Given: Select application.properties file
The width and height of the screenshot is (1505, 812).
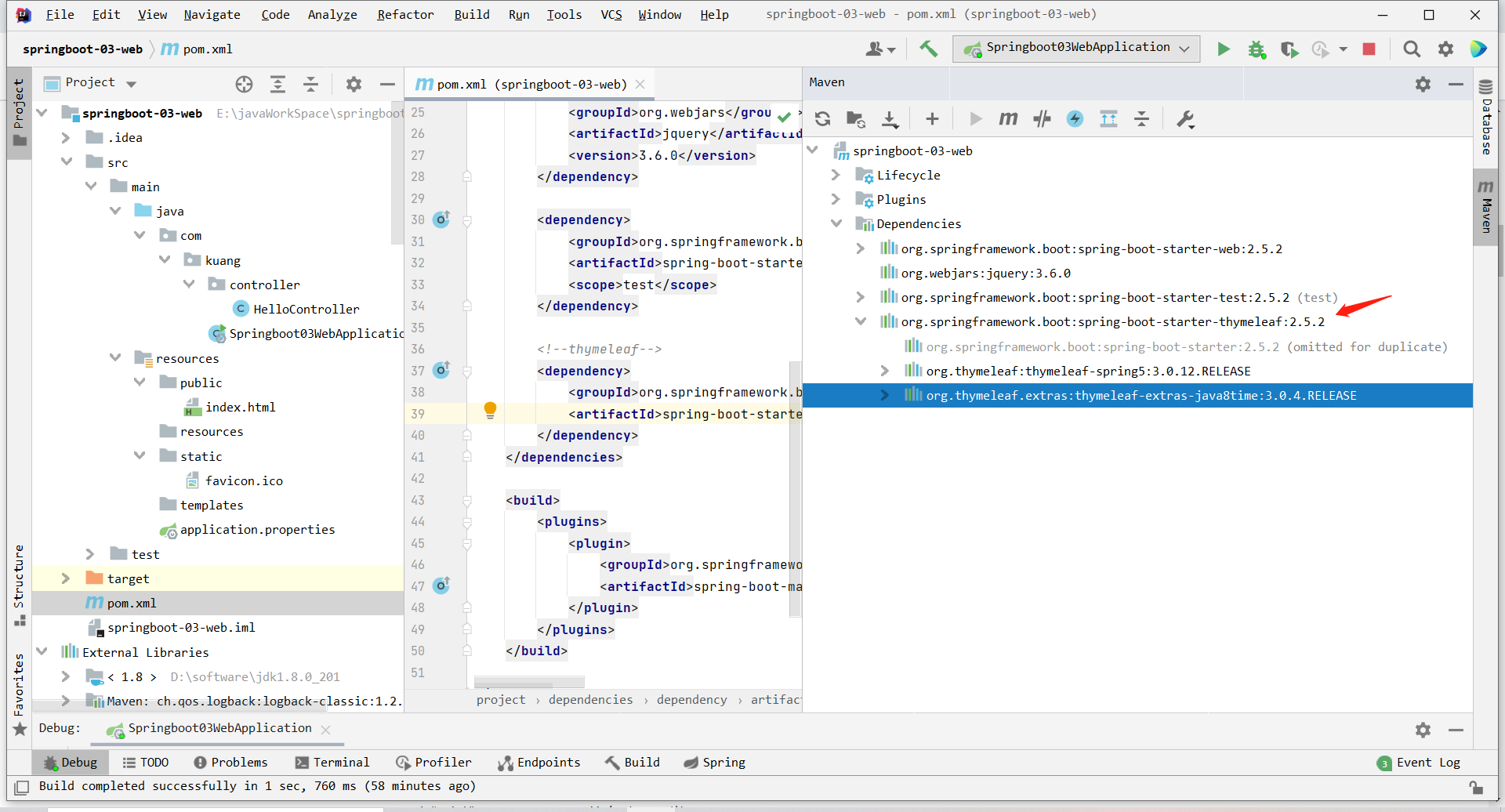Looking at the screenshot, I should tap(248, 530).
